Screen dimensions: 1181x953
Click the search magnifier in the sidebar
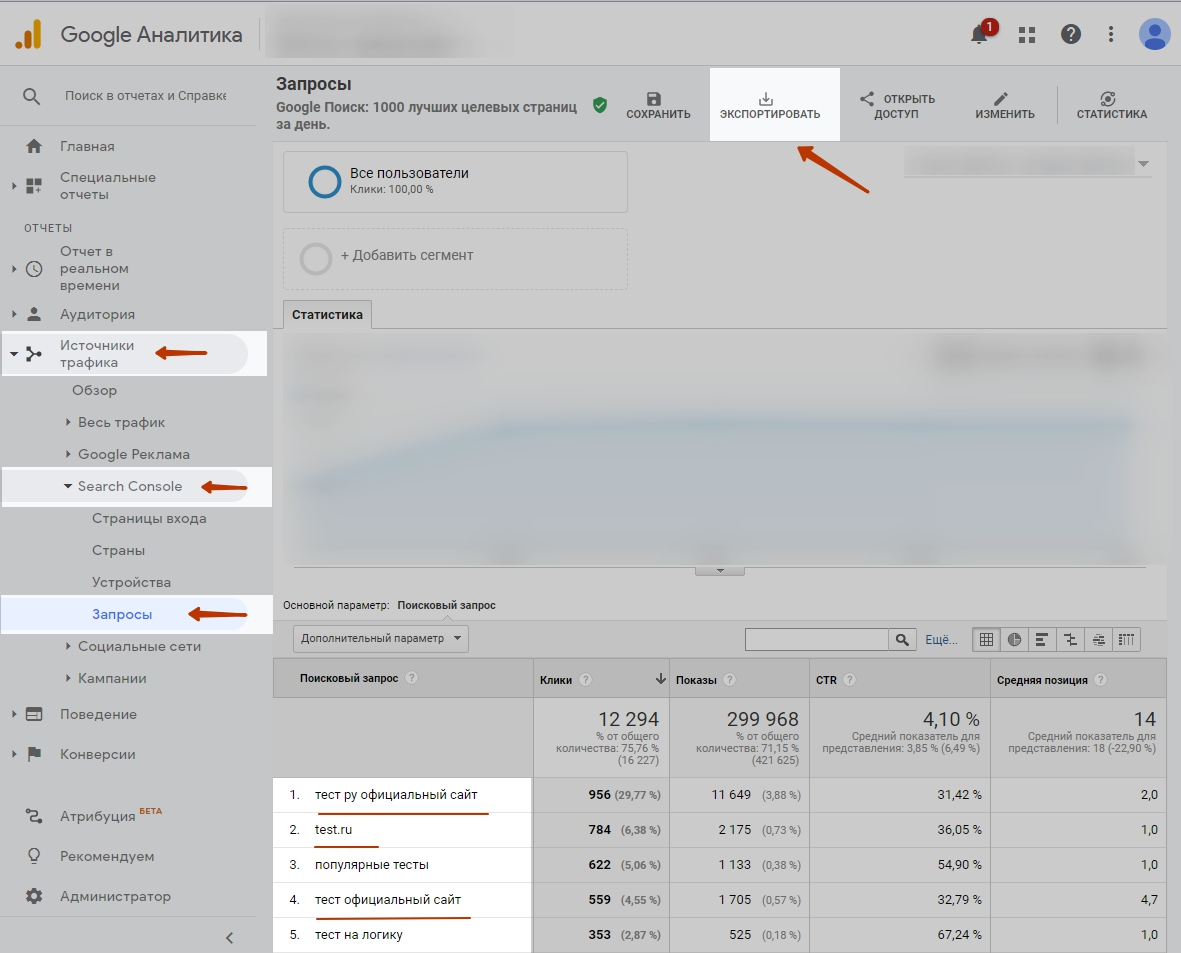[31, 96]
